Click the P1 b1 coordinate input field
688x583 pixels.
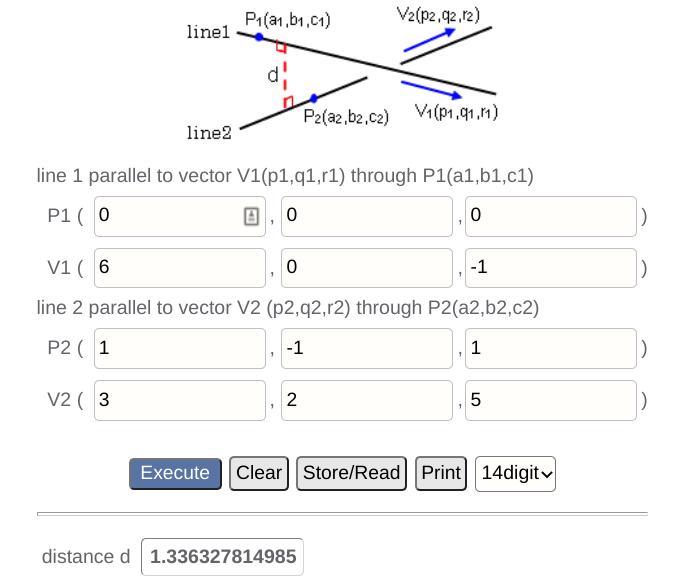tap(366, 216)
